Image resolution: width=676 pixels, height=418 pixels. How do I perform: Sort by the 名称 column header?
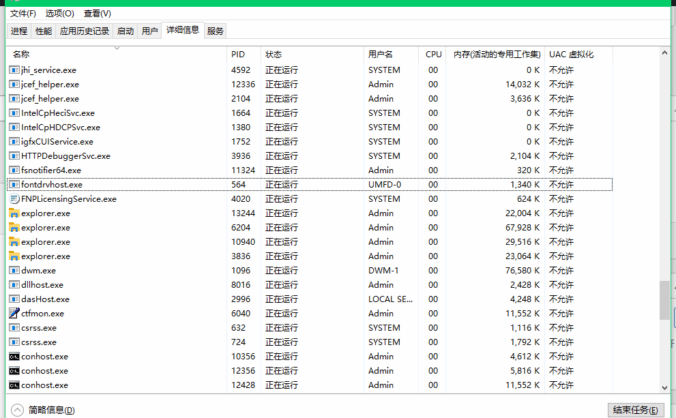[117, 54]
